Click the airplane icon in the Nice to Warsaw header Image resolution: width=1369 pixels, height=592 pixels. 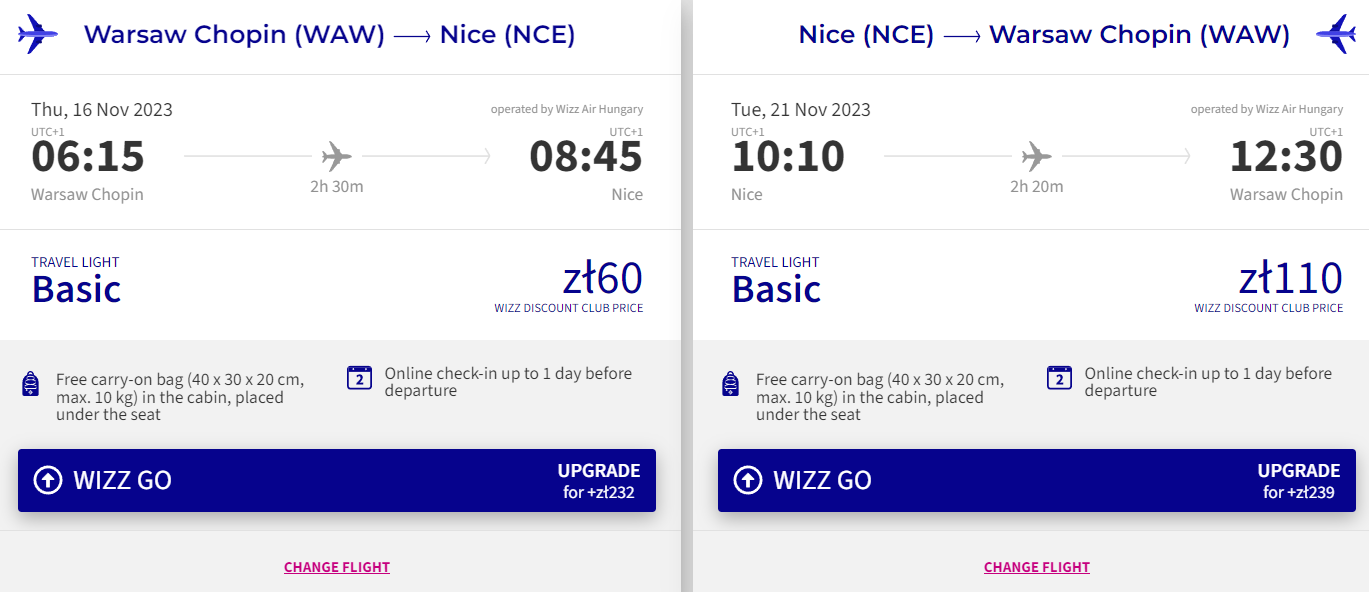tap(1336, 34)
